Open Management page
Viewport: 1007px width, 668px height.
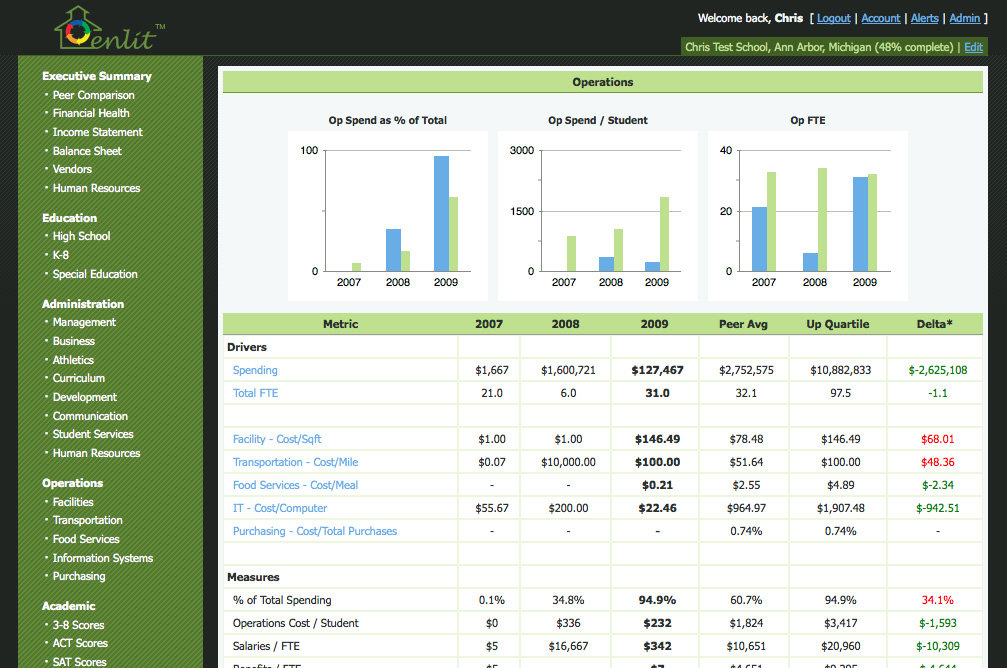click(84, 322)
